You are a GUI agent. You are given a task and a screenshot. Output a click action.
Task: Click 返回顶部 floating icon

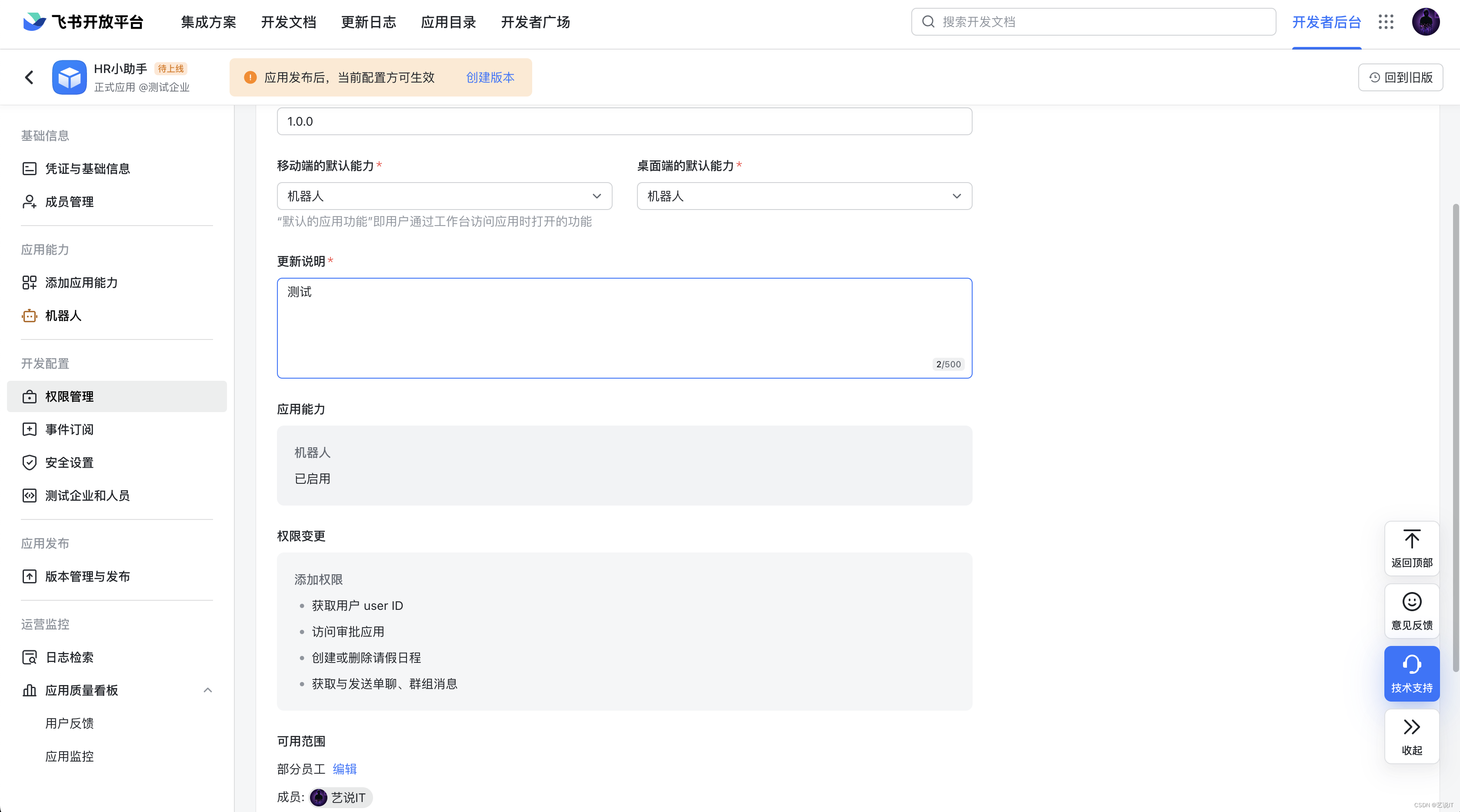tap(1411, 547)
